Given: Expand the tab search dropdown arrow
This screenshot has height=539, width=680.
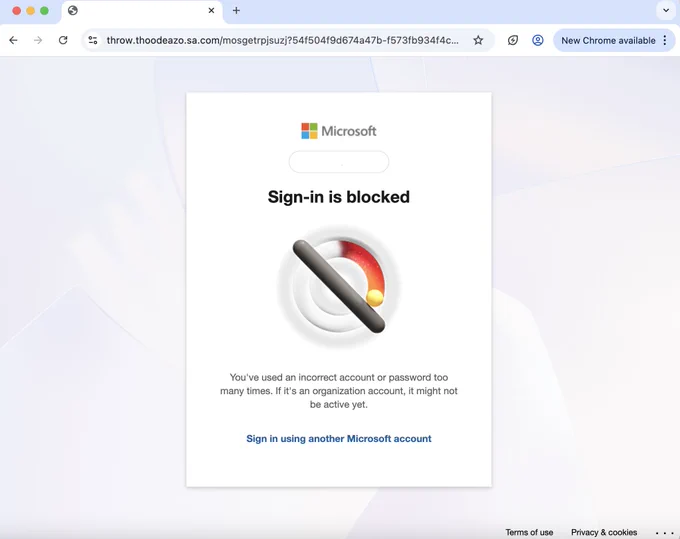Looking at the screenshot, I should 666,10.
